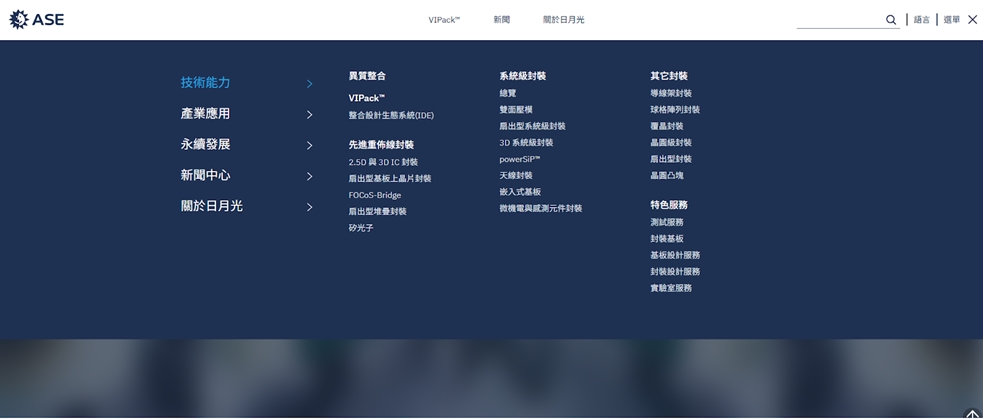Expand the 關於日月光 chevron in side menu
983x419 pixels.
point(310,208)
